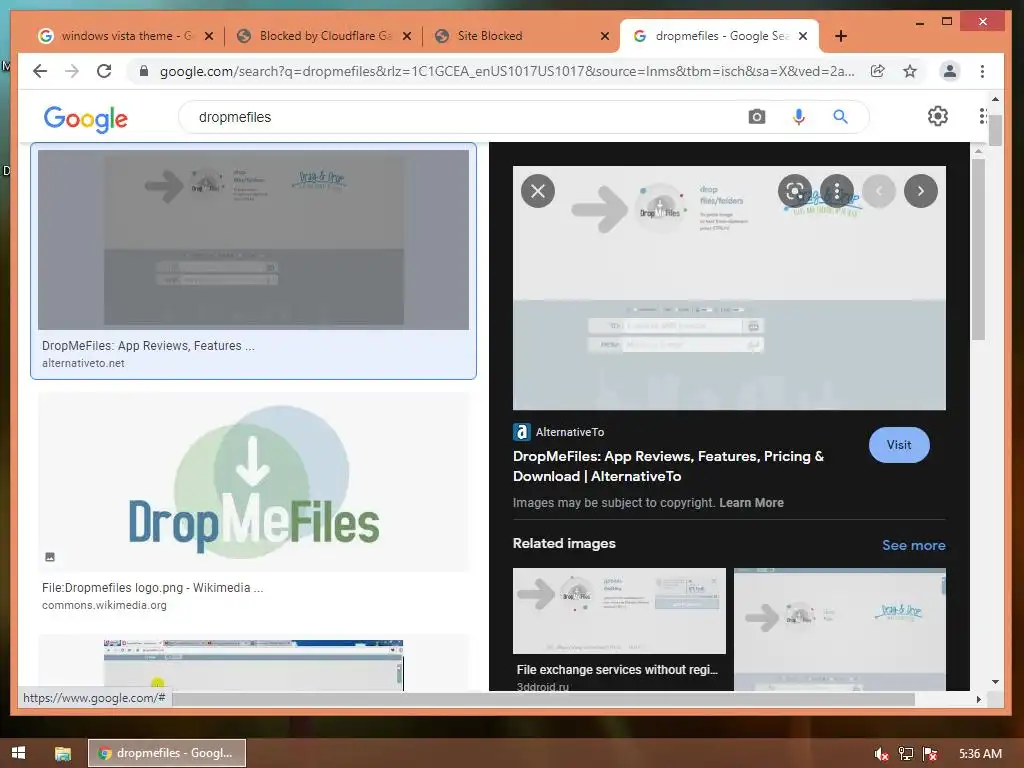Click the Visit button
Viewport: 1024px width, 768px height.
click(x=899, y=445)
